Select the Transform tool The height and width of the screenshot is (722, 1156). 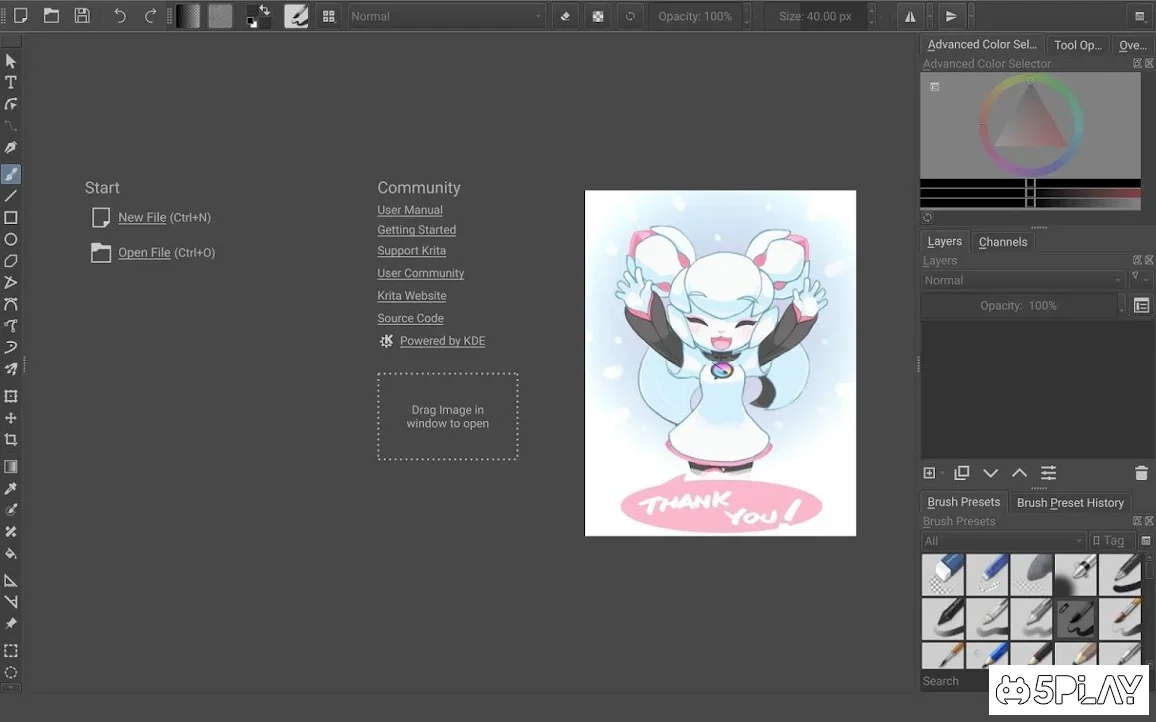[x=11, y=395]
